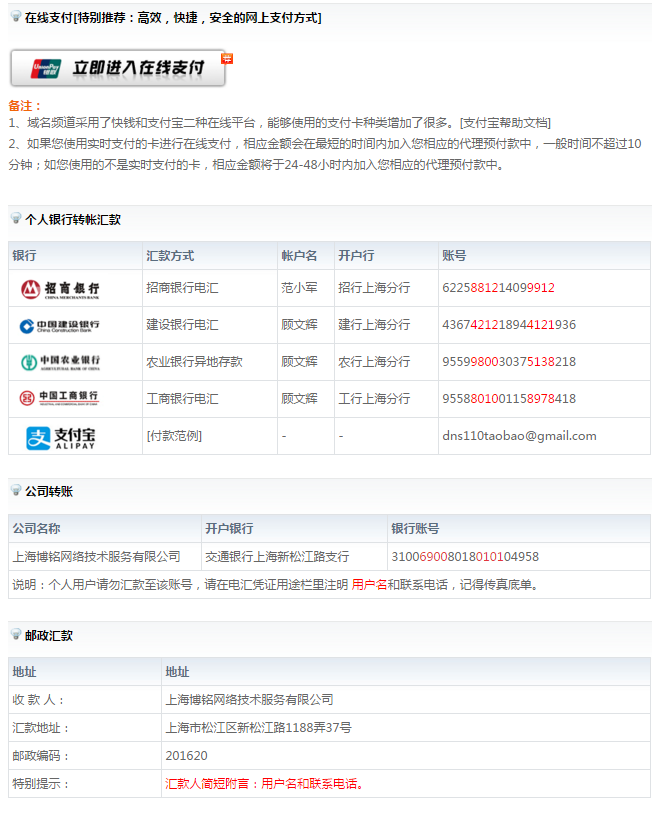Viewport: 656px width, 816px height.
Task: Click the 付款范例 text in Alipay row
Action: point(174,436)
